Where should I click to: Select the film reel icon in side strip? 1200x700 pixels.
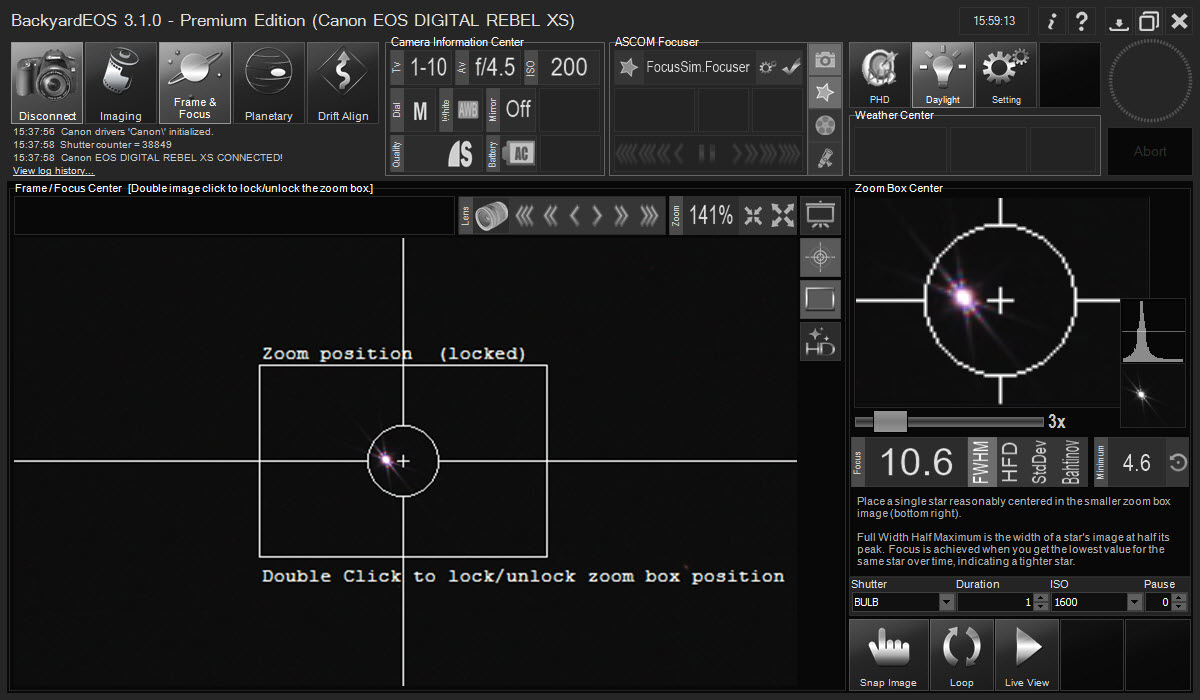(x=825, y=125)
